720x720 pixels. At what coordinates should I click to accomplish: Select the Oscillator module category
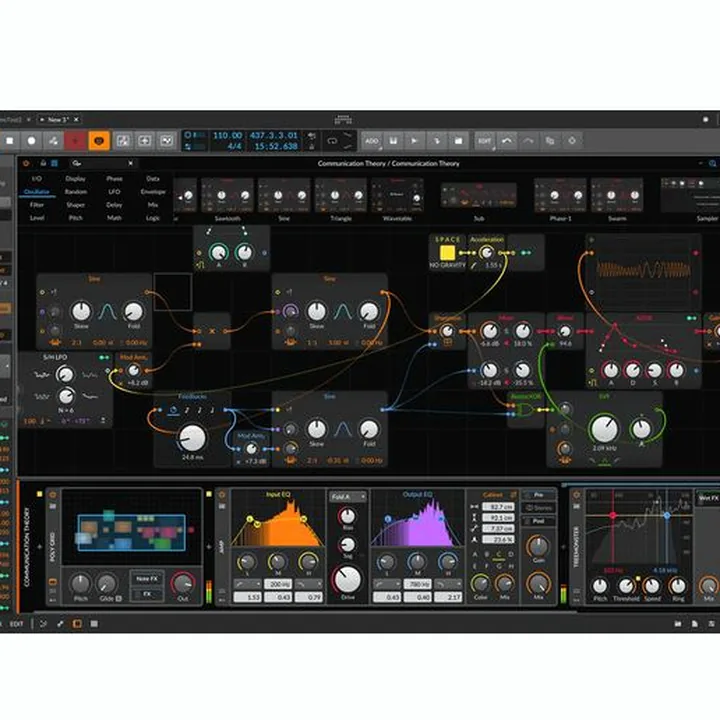[37, 191]
